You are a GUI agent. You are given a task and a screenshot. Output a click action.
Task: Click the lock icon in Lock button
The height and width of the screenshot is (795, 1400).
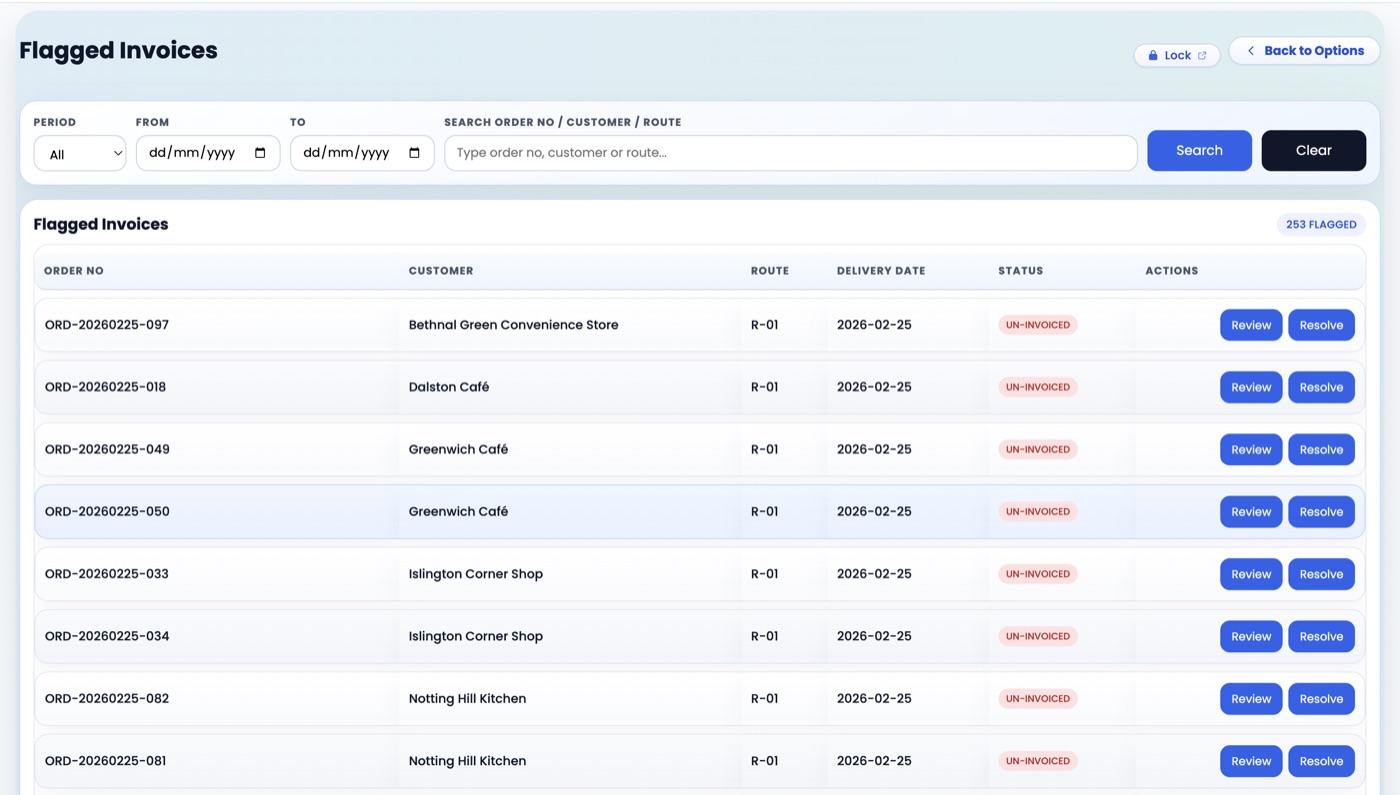coord(1152,56)
